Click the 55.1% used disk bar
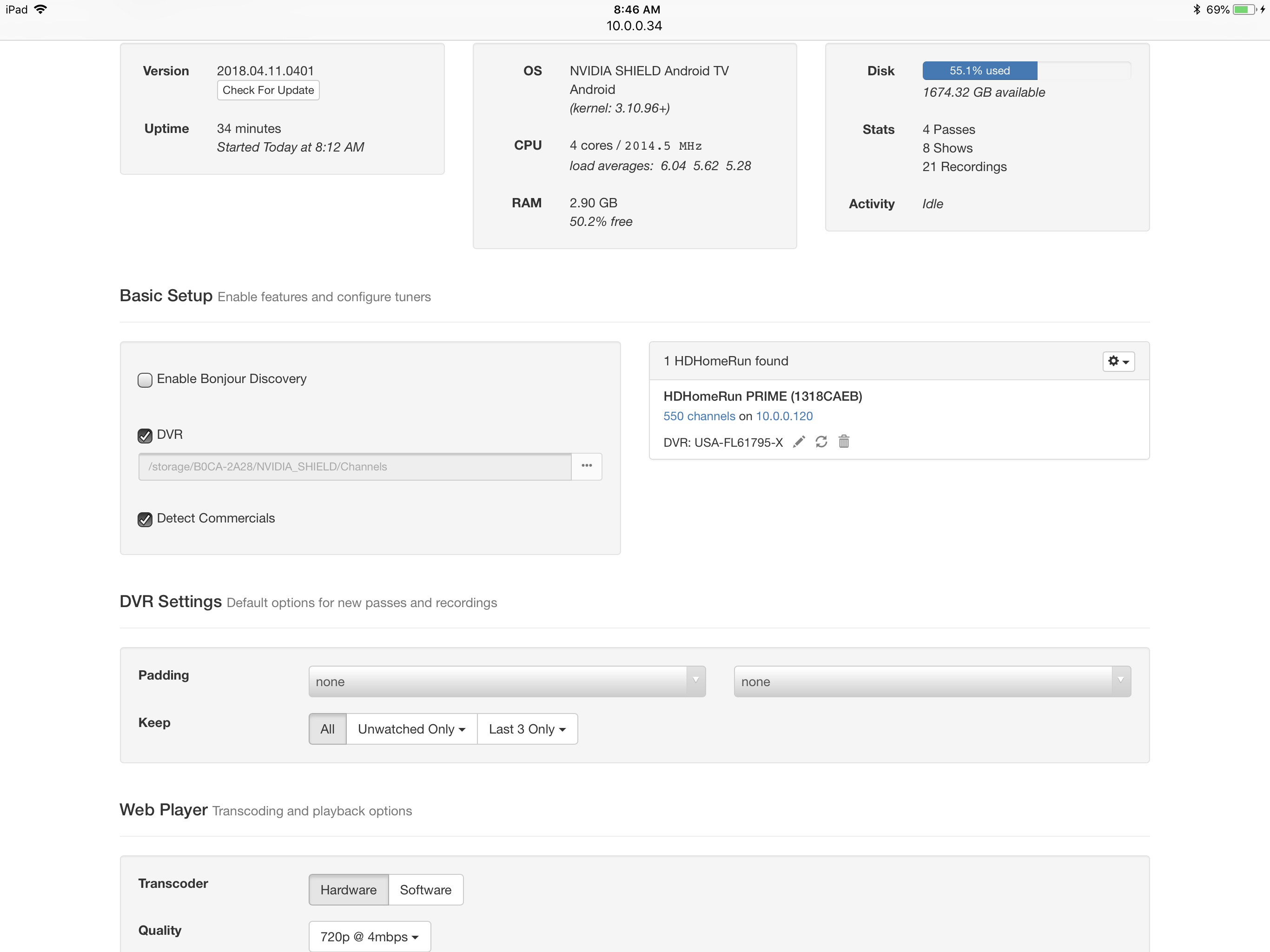The height and width of the screenshot is (952, 1270). (x=979, y=71)
